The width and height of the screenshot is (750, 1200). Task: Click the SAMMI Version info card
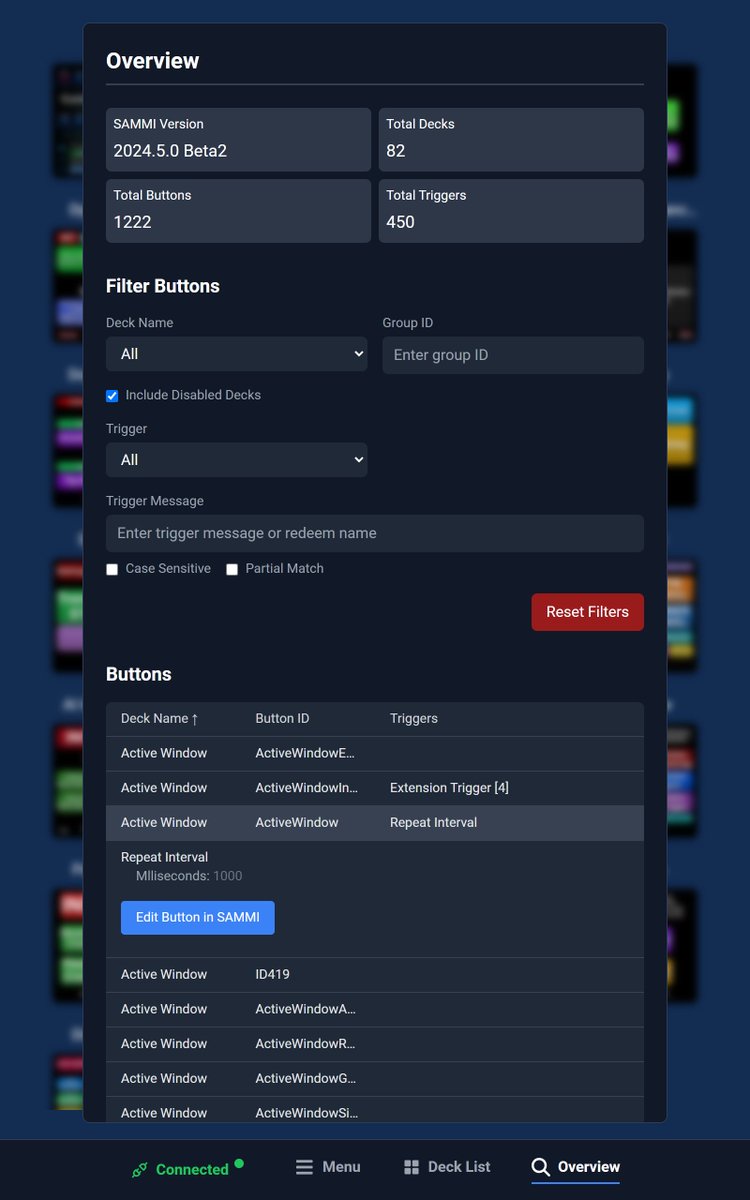238,139
